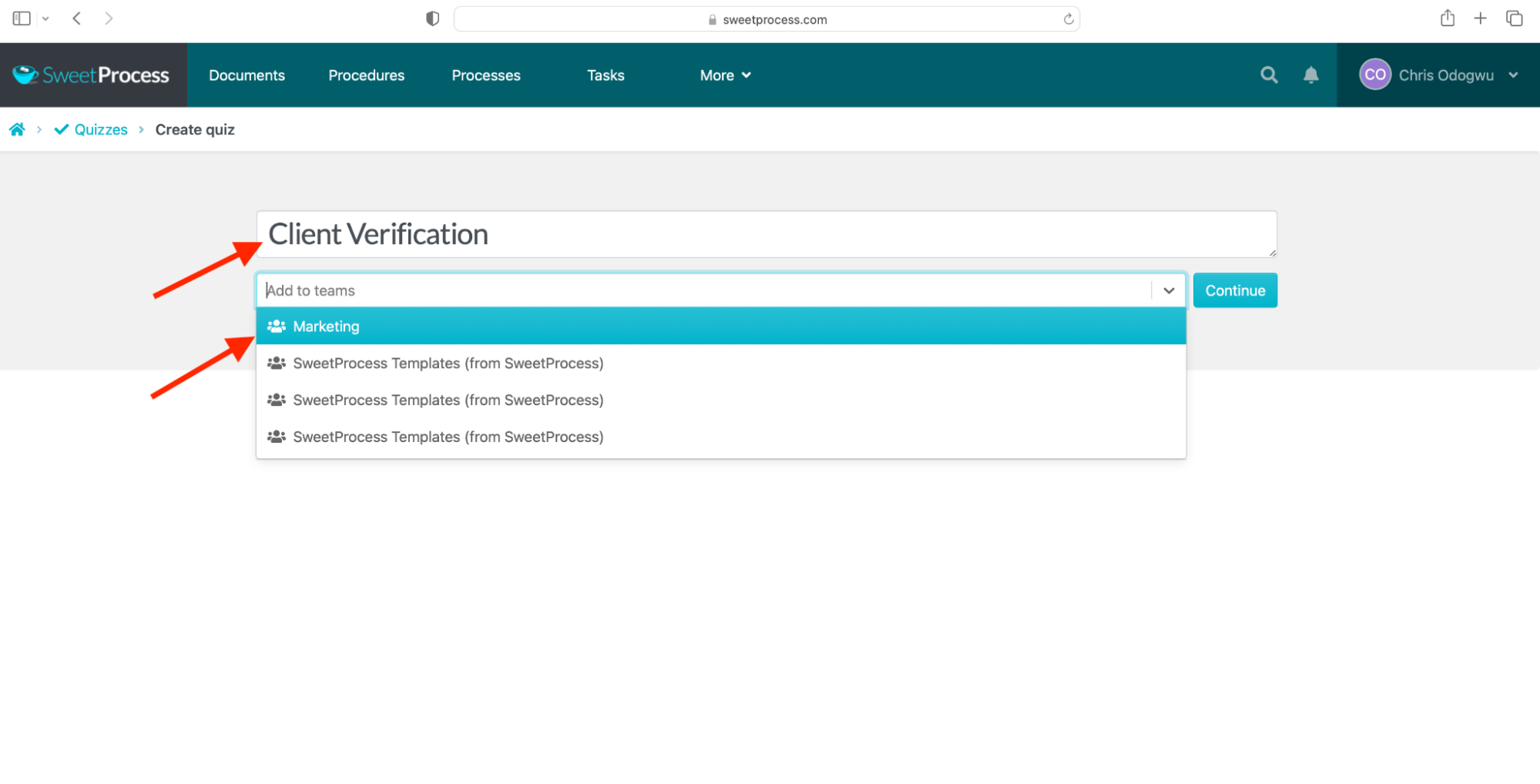This screenshot has height=784, width=1540.
Task: Open the search magnifier icon
Action: (1269, 75)
